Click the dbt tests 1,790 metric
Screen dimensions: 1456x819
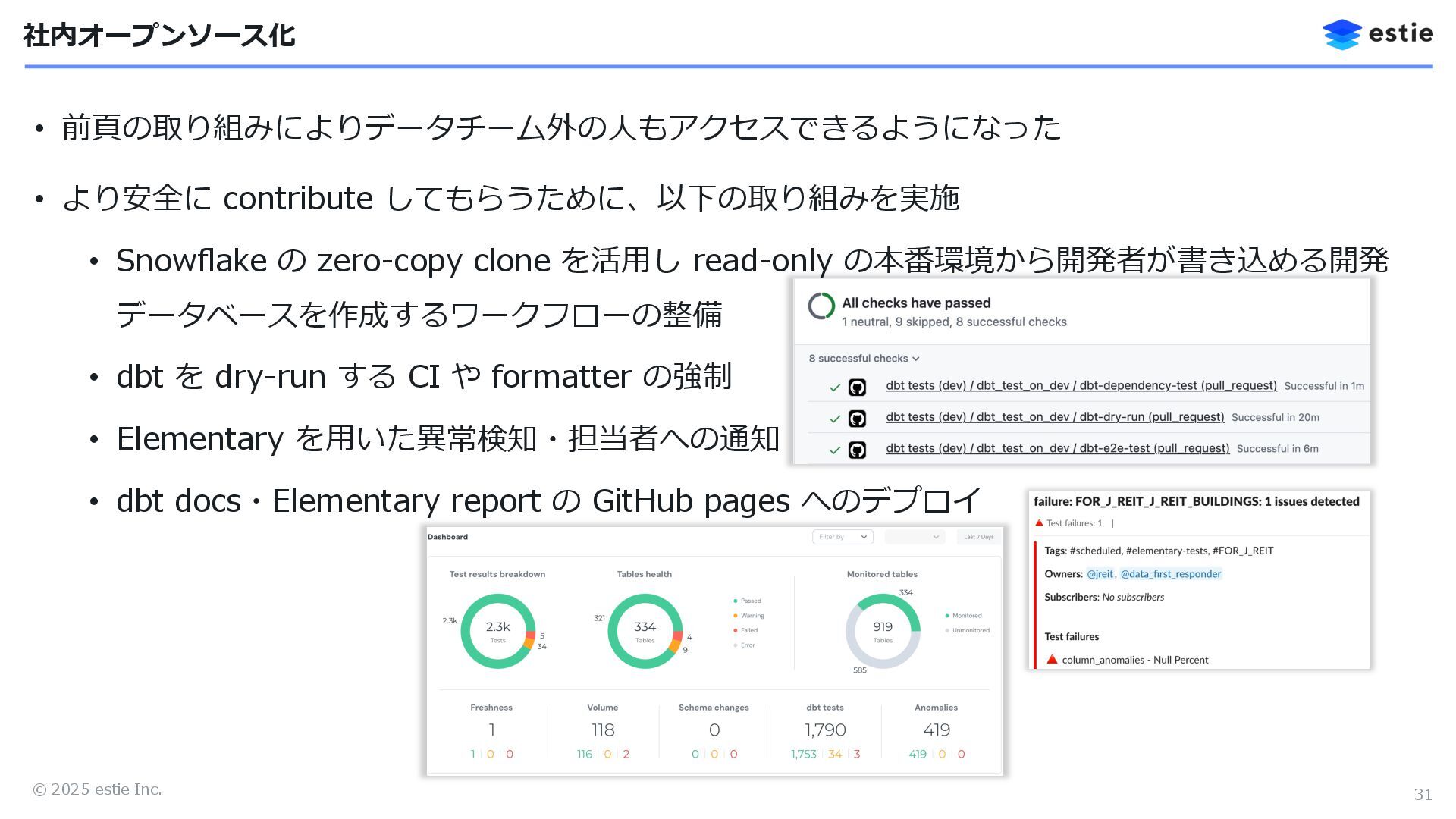pos(825,730)
